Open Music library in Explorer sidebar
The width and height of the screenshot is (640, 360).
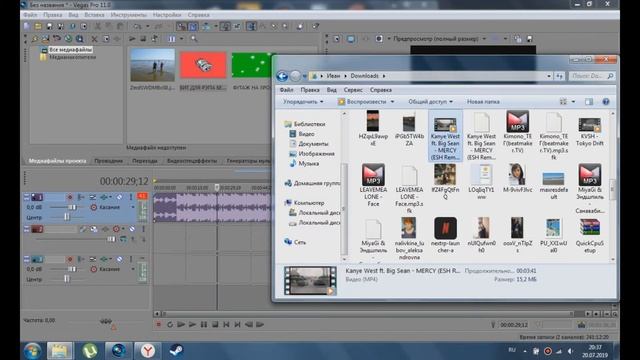304,164
